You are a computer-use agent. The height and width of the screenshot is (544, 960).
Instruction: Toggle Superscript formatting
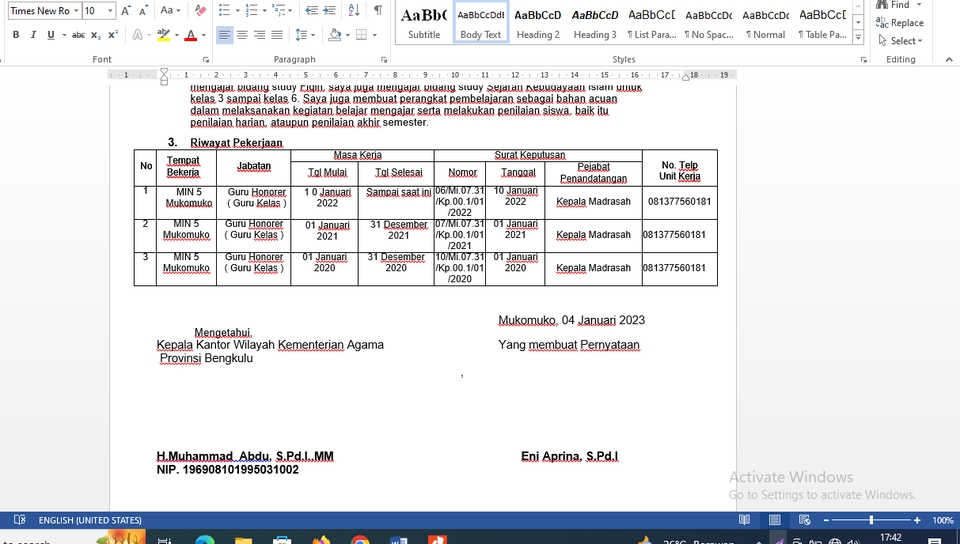click(113, 35)
